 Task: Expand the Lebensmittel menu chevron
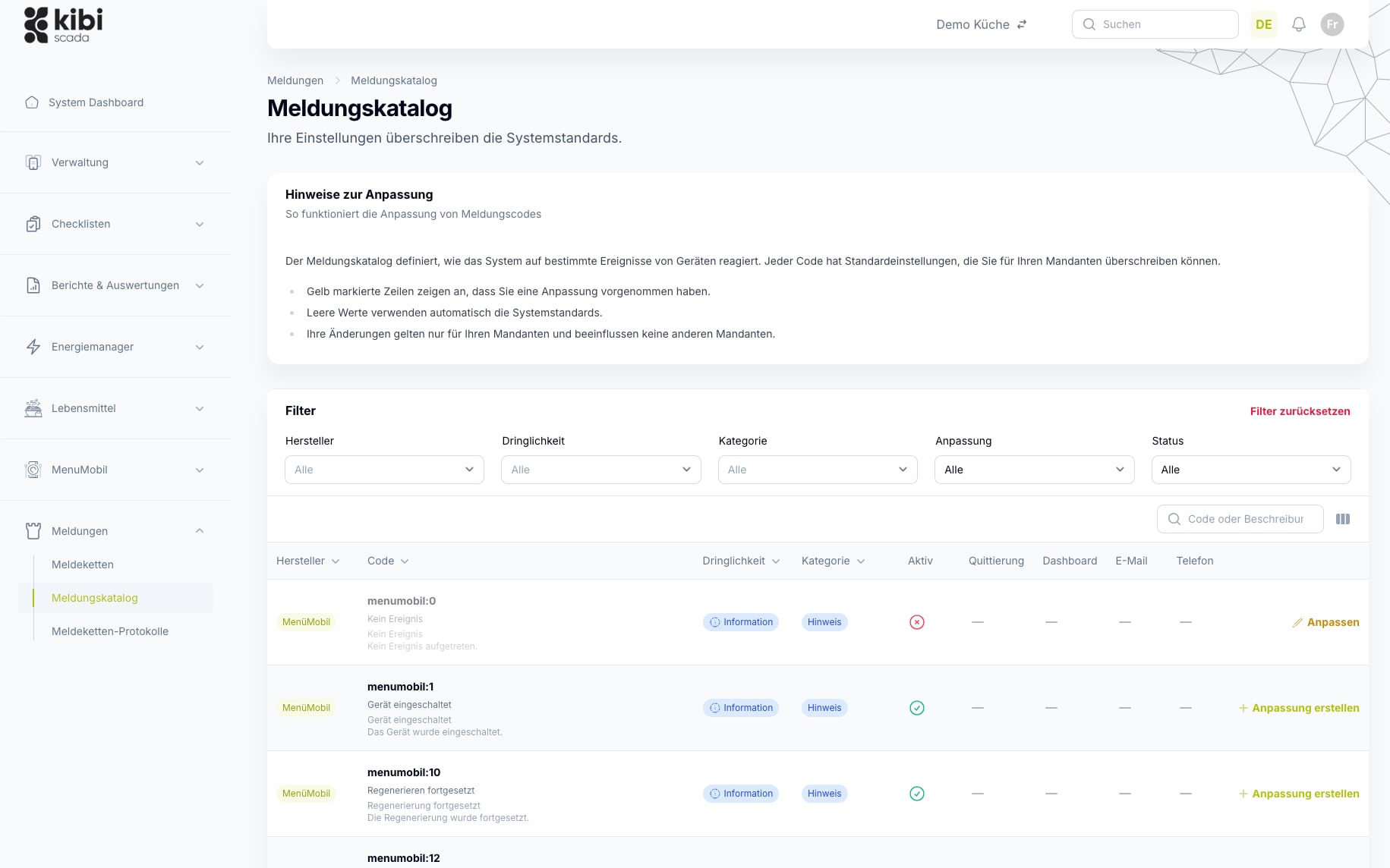point(200,408)
